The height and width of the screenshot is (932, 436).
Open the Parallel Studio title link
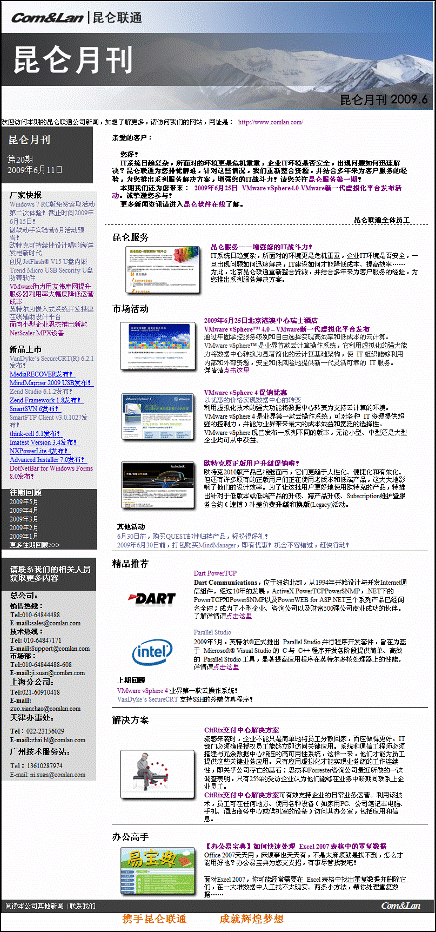point(212,632)
